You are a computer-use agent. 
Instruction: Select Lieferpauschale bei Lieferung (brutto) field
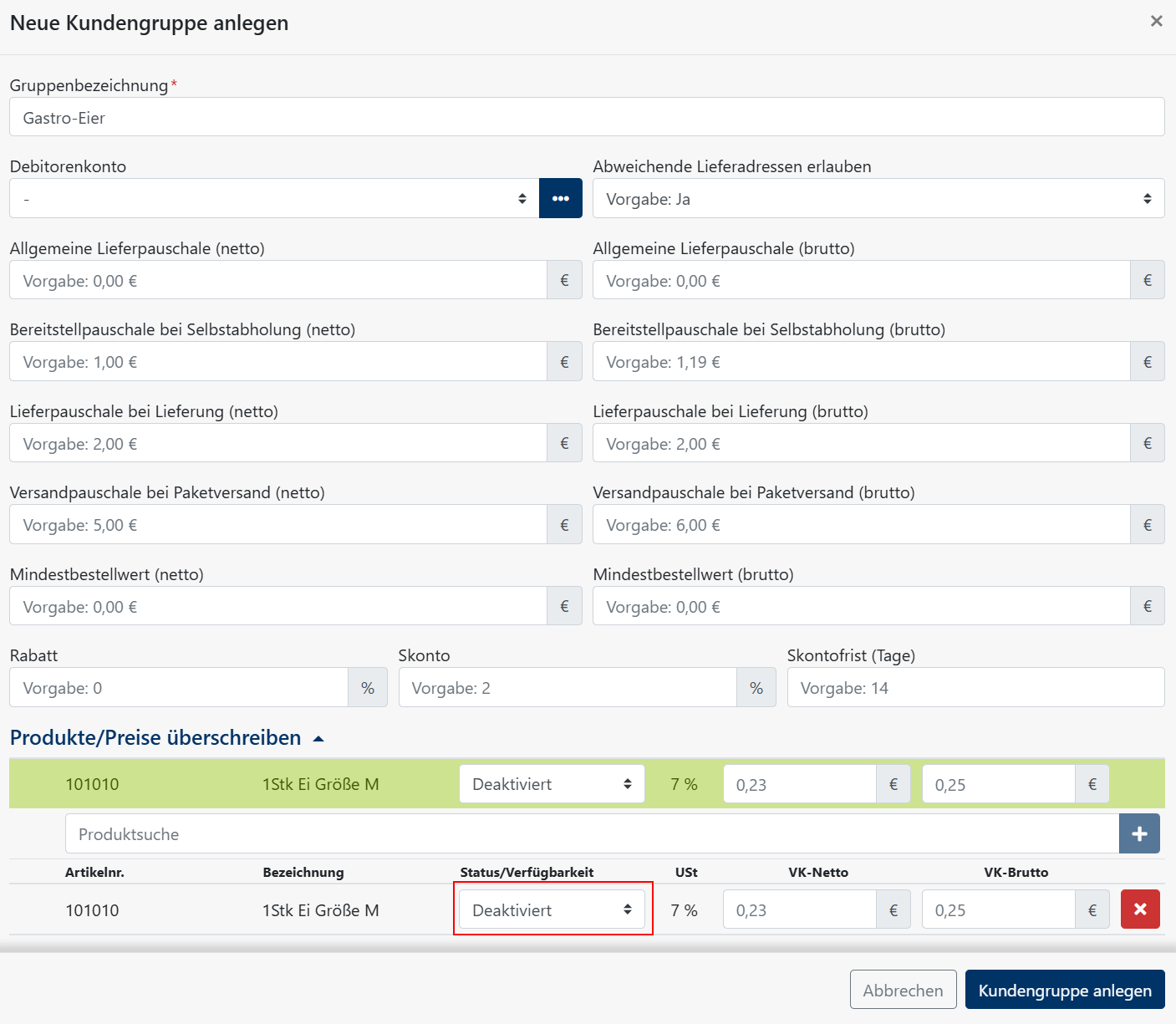(x=862, y=443)
